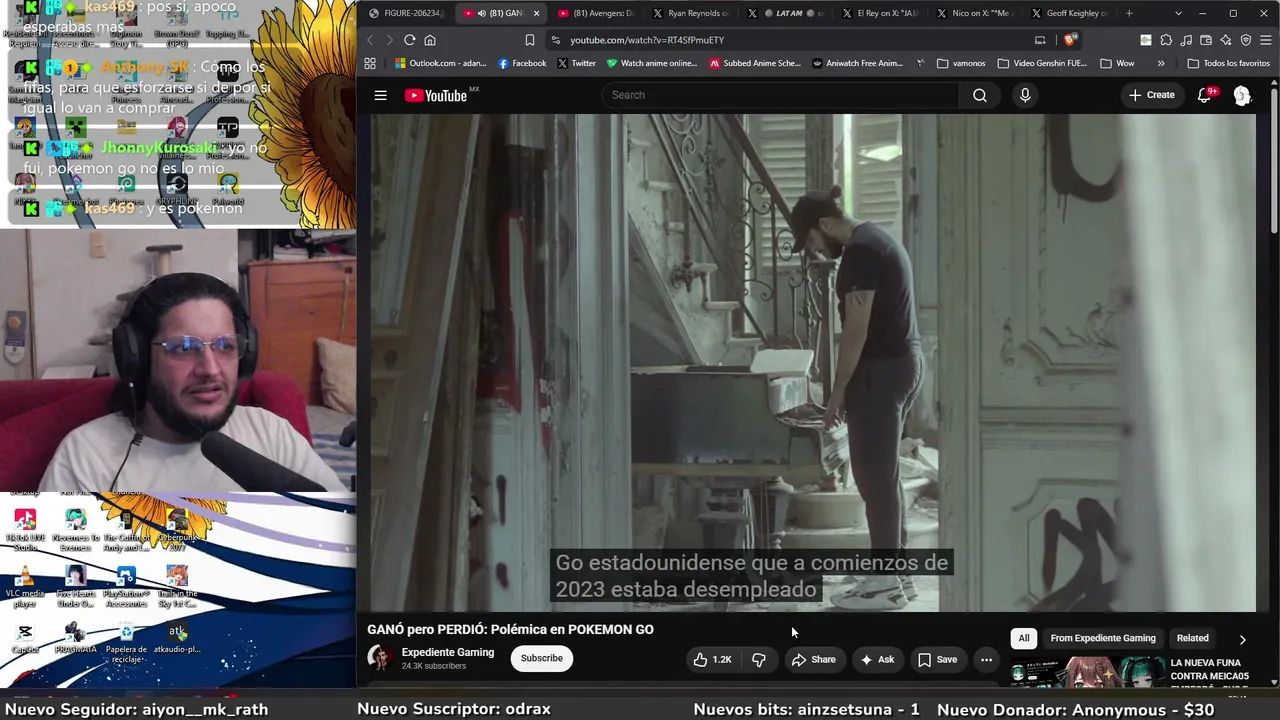Viewport: 1280px width, 720px height.
Task: Open the Aniwatch Free Anim... bookmark
Action: point(858,63)
